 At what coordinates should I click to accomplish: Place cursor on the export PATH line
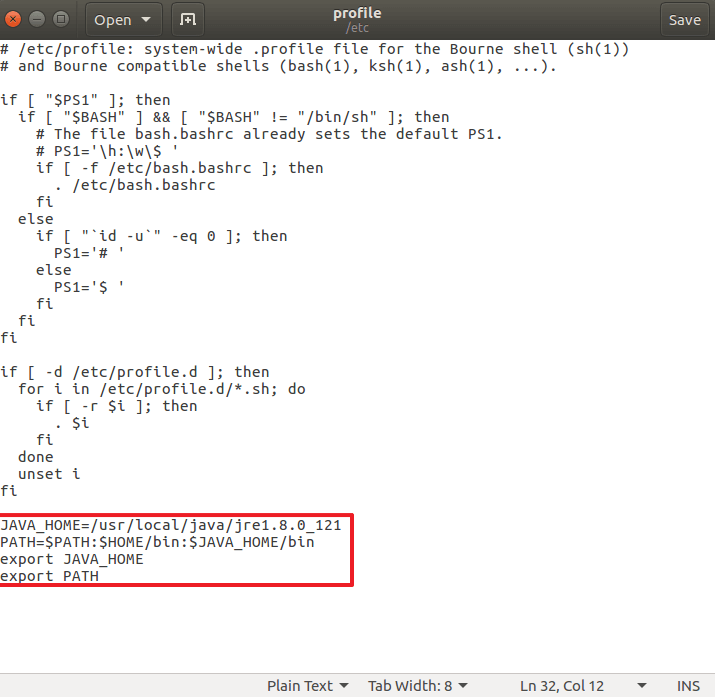[50, 576]
